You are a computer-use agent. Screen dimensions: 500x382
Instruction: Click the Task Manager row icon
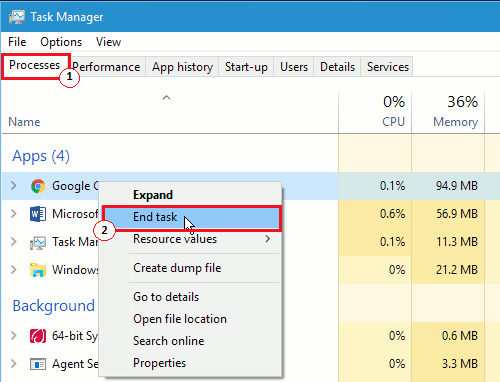[x=38, y=243]
